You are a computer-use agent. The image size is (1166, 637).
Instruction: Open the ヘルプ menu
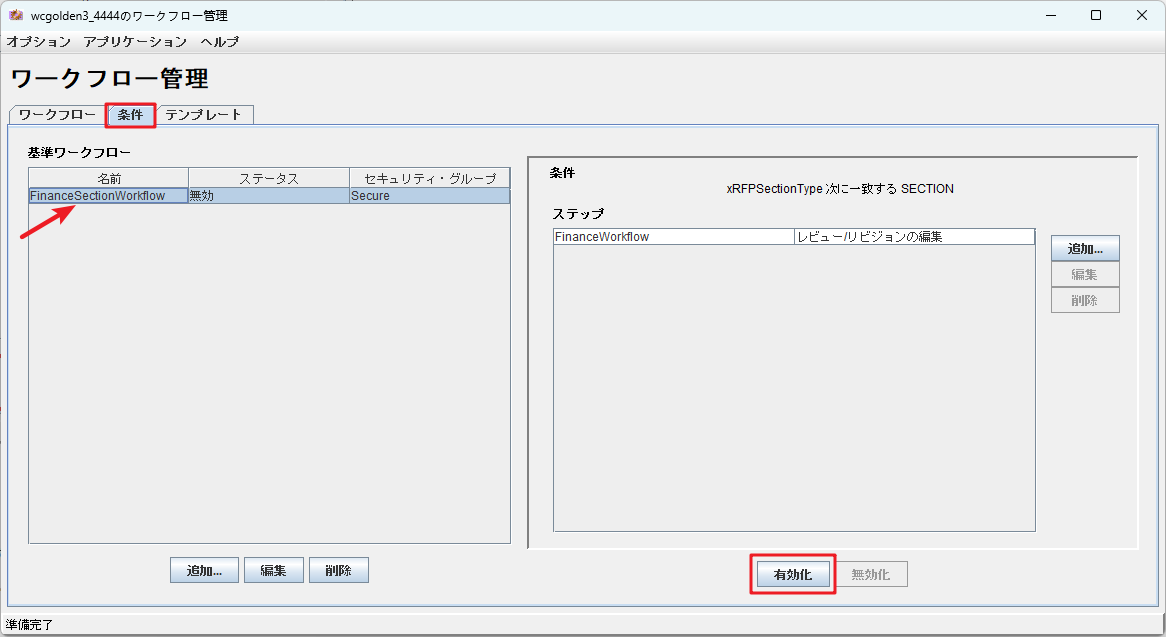219,42
